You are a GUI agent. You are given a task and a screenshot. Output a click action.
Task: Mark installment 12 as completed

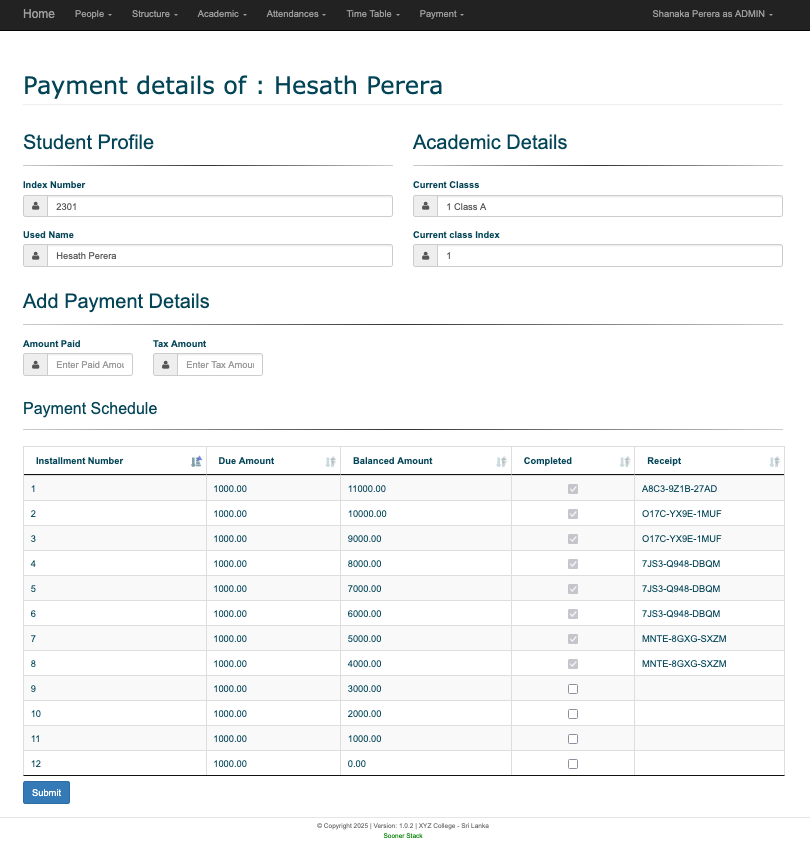(573, 764)
